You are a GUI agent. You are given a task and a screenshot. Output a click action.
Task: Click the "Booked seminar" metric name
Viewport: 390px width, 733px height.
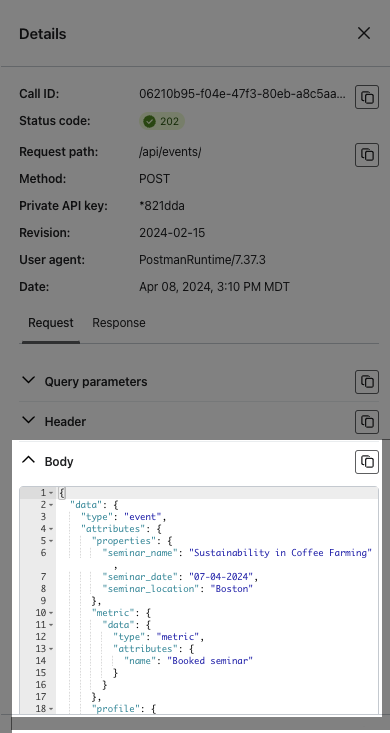210,661
